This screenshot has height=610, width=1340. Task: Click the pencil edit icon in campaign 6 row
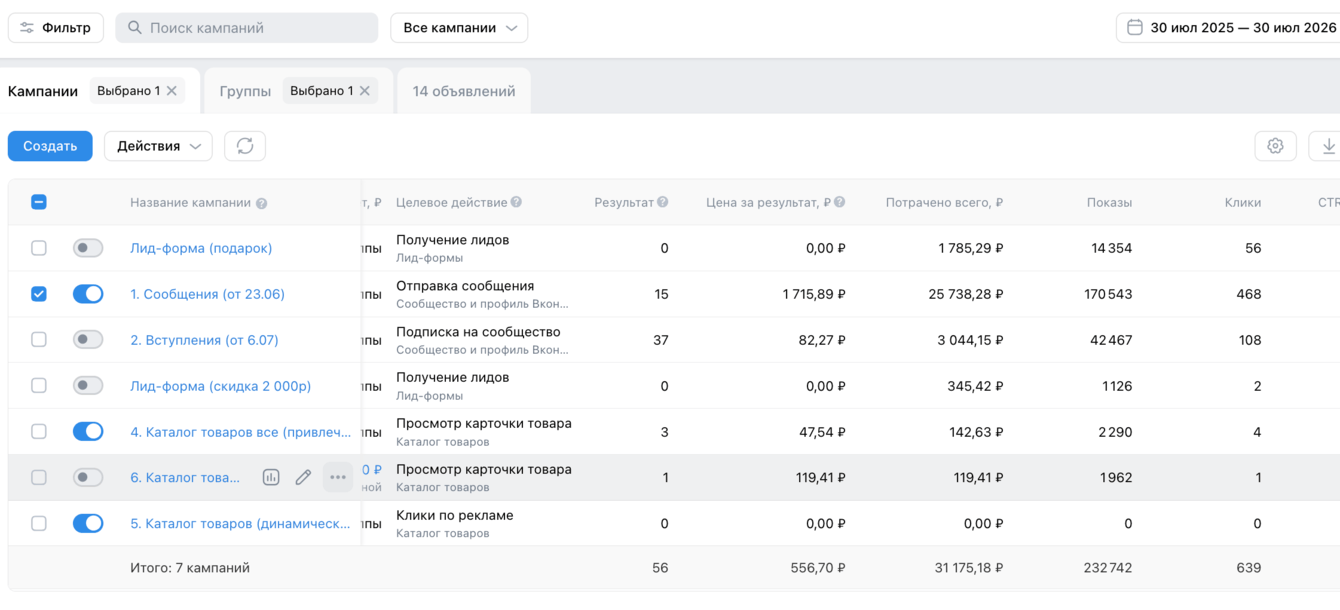(304, 478)
